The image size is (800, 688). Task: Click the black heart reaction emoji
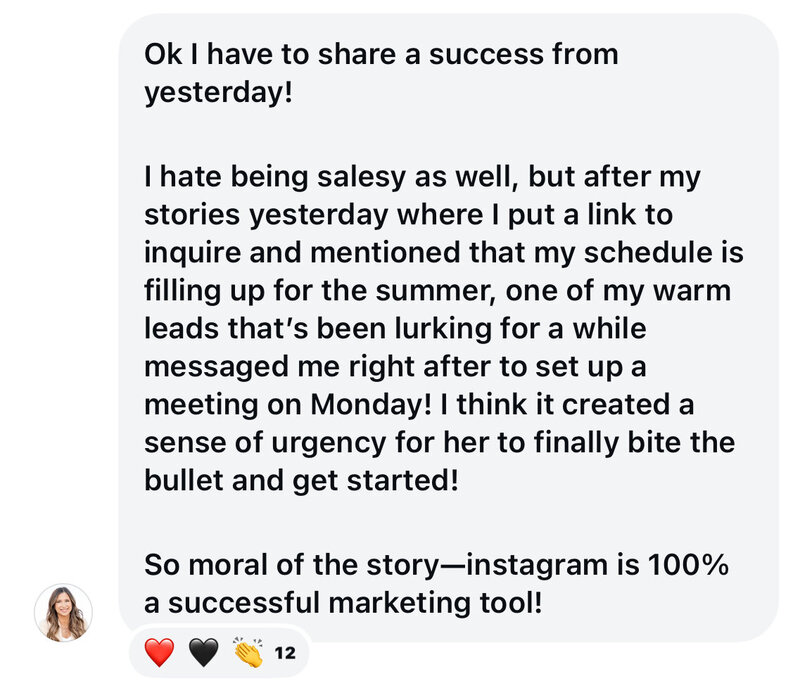(x=203, y=654)
